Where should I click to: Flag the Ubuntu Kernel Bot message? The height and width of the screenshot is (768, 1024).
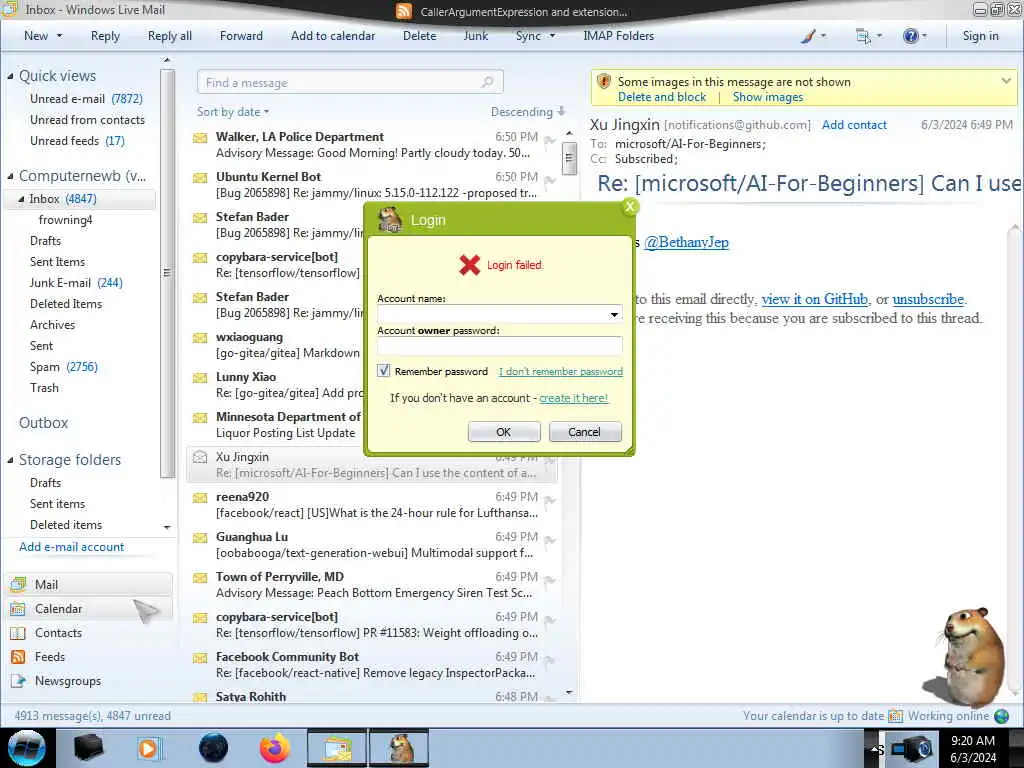click(550, 180)
